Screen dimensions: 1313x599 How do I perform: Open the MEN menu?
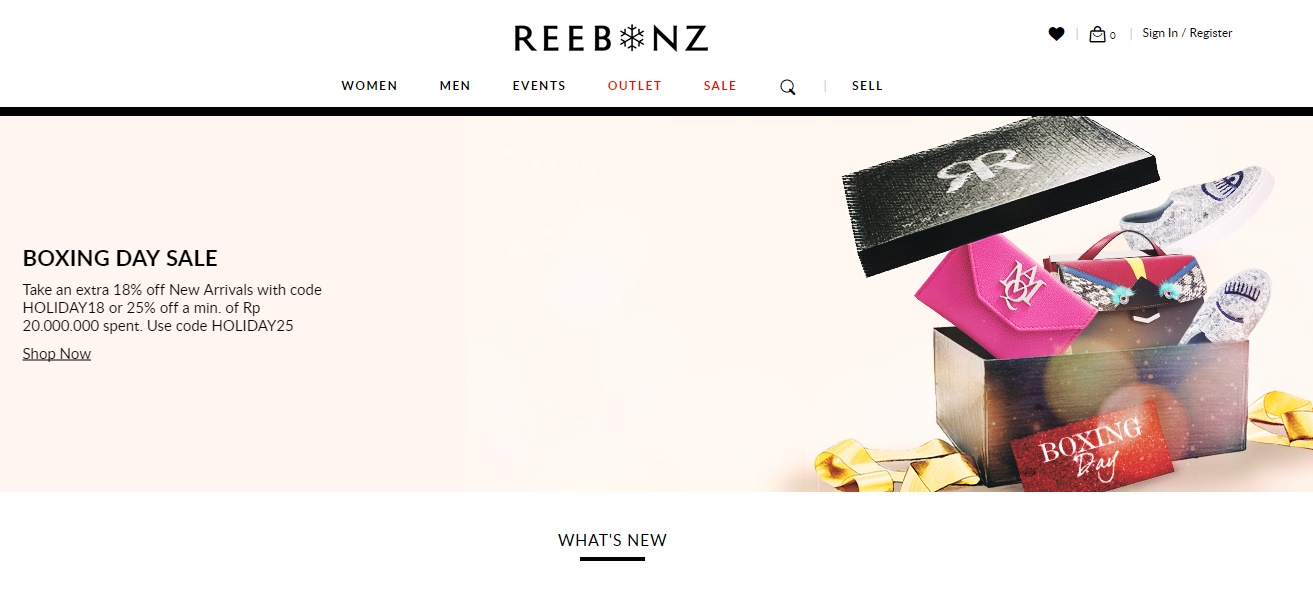coord(455,86)
